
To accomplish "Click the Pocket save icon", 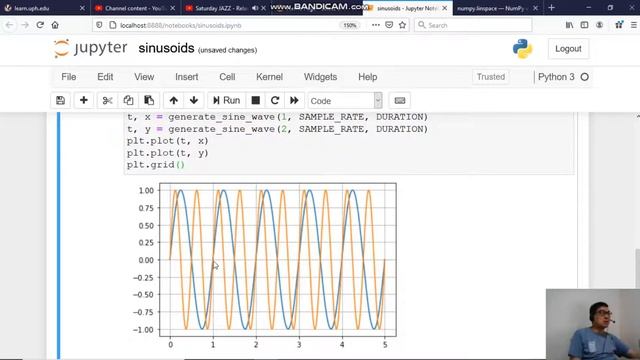I will [x=389, y=25].
